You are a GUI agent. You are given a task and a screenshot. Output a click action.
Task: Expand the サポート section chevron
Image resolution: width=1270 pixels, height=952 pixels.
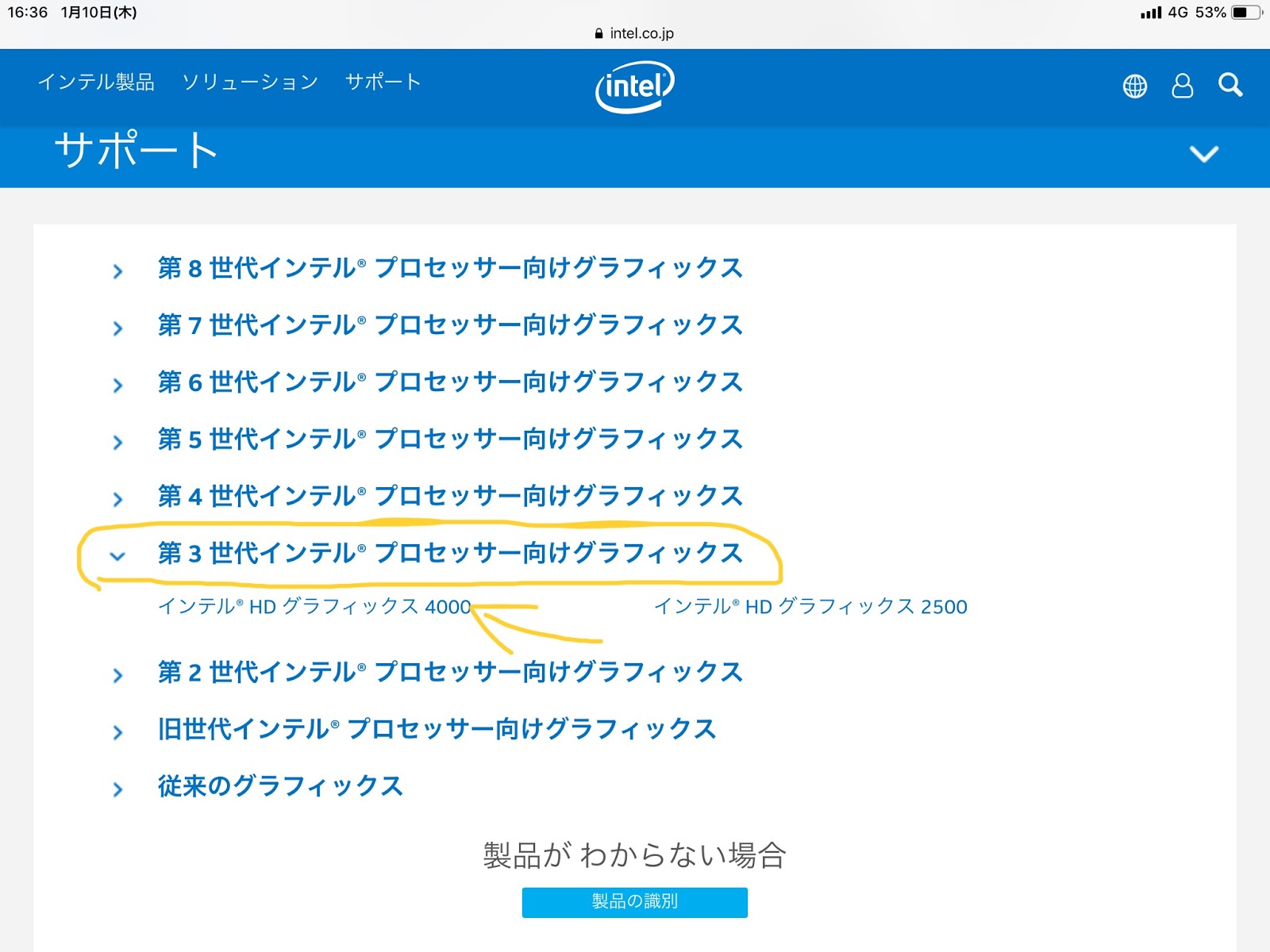click(x=1204, y=153)
